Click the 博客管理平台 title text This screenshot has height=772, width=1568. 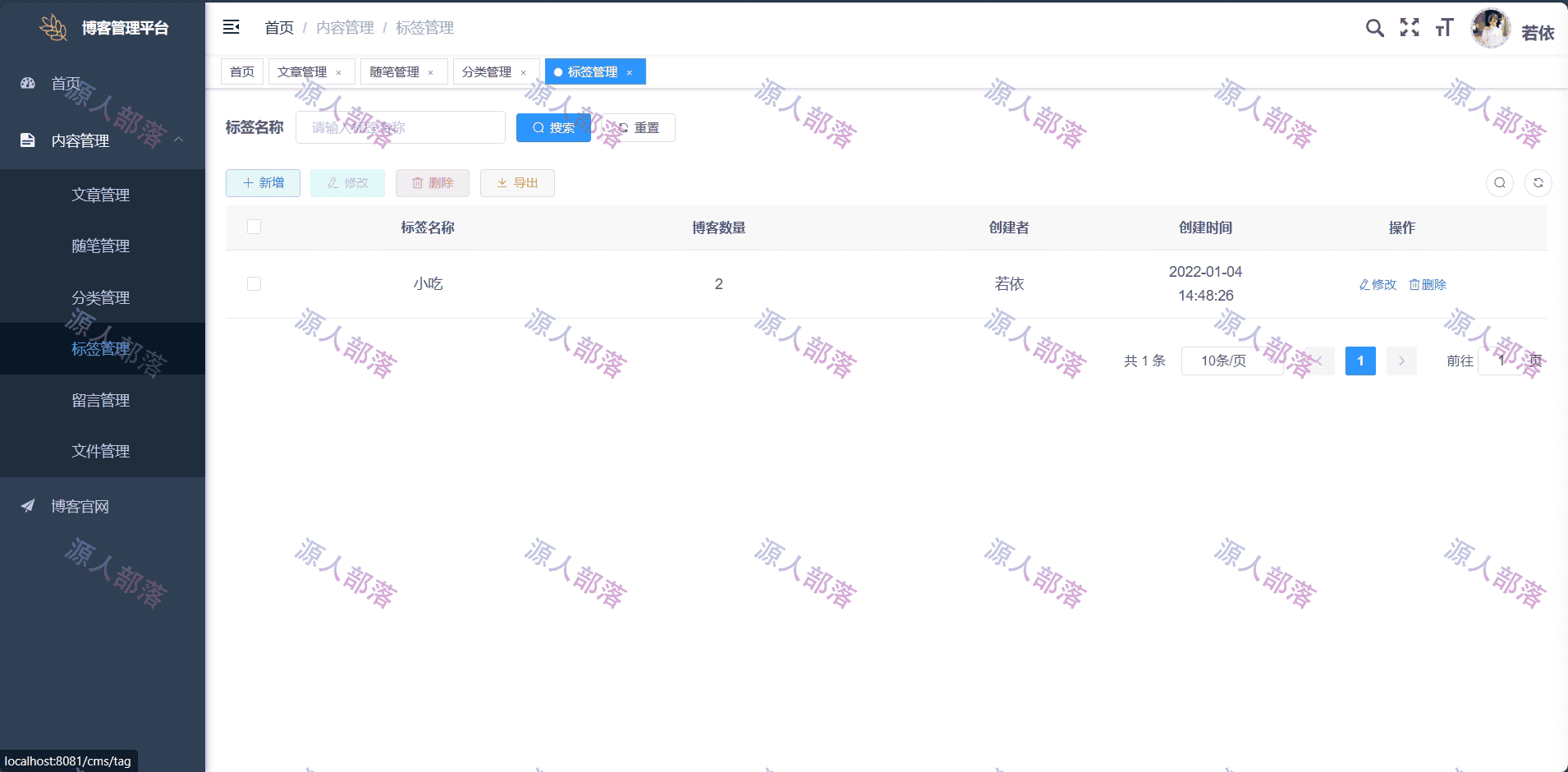125,28
